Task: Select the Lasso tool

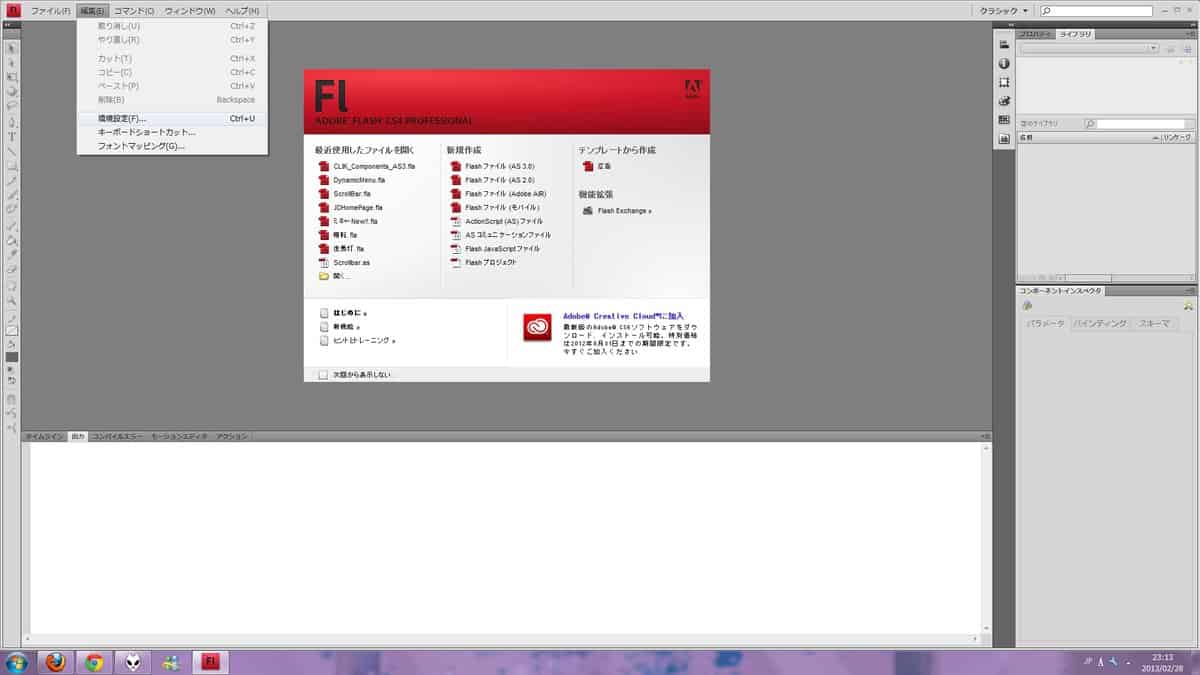Action: (12, 105)
